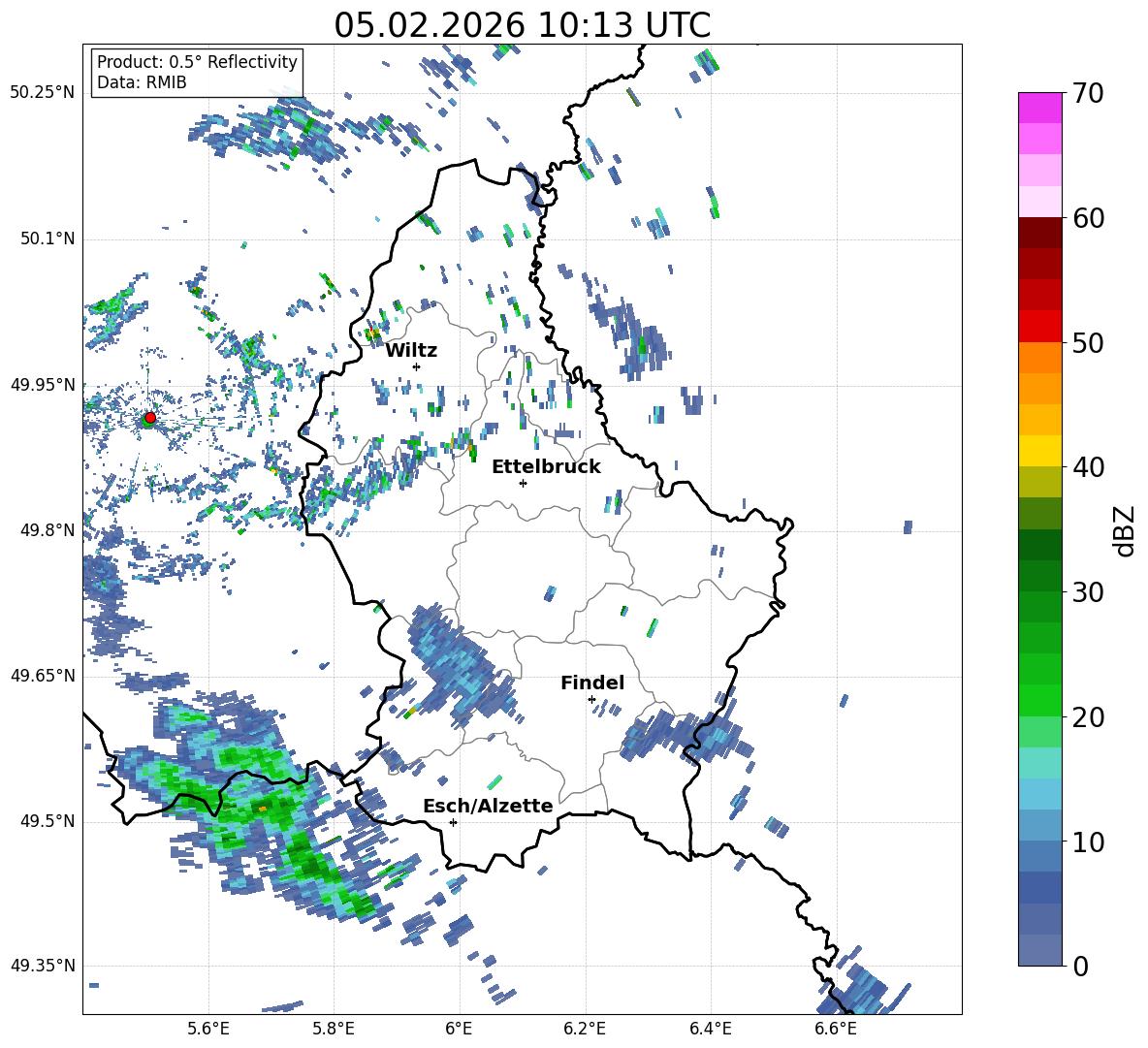Click the 0 colorbar tick label

point(1081,966)
